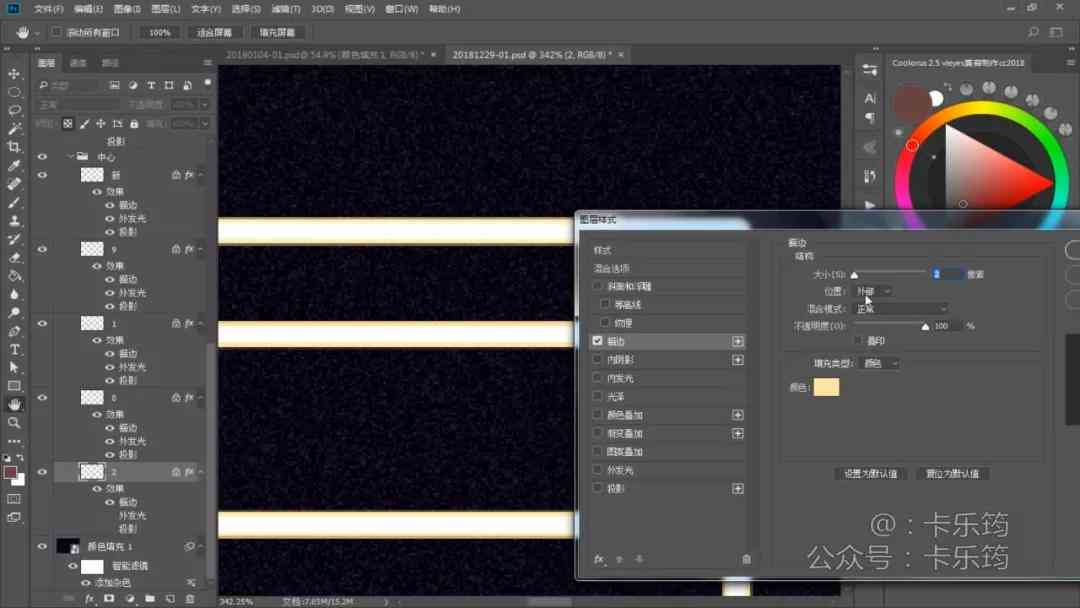
Task: Select the Lasso tool
Action: click(14, 110)
